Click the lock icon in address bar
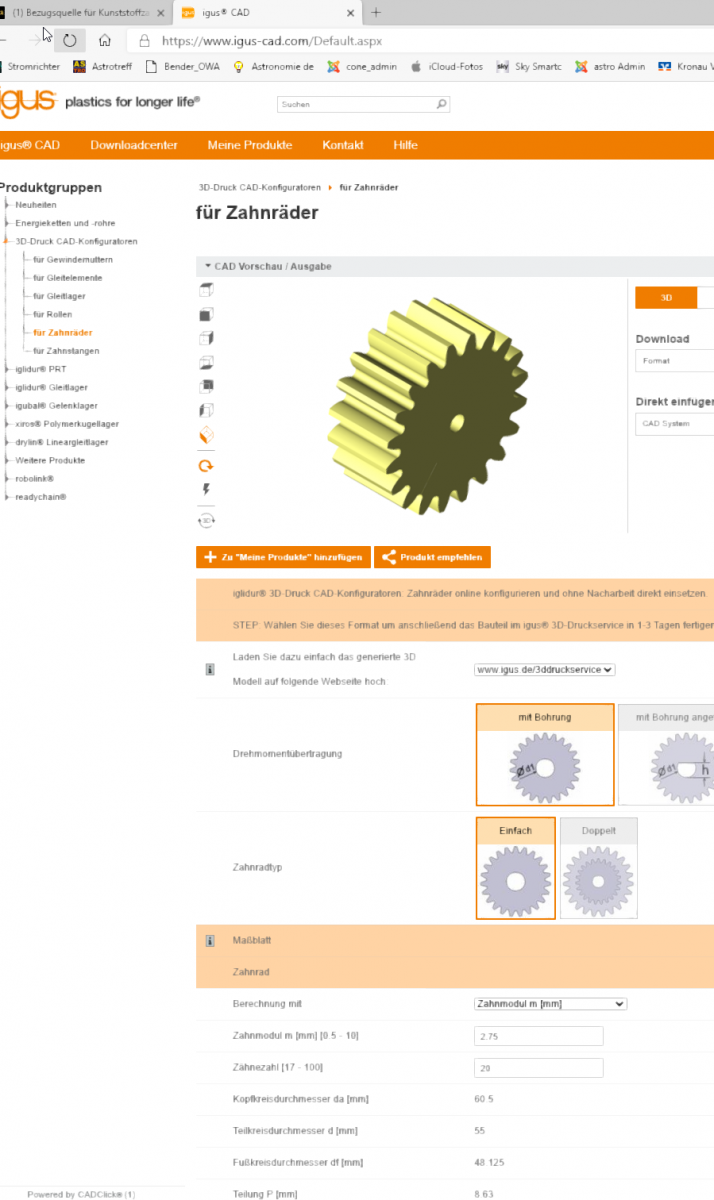Viewport: 714px width, 1200px height. pos(145,41)
